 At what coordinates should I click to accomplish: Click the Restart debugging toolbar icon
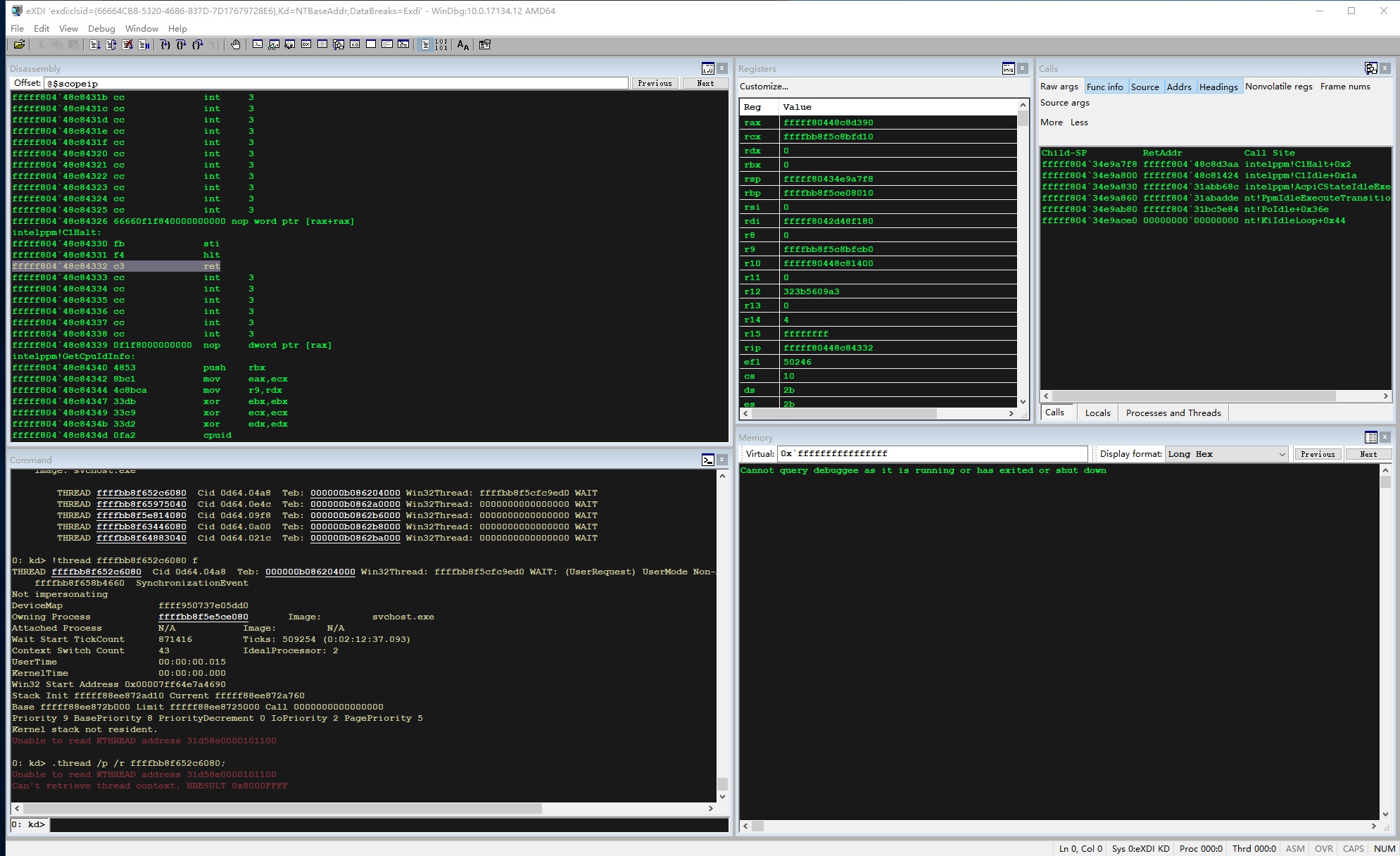(111, 45)
